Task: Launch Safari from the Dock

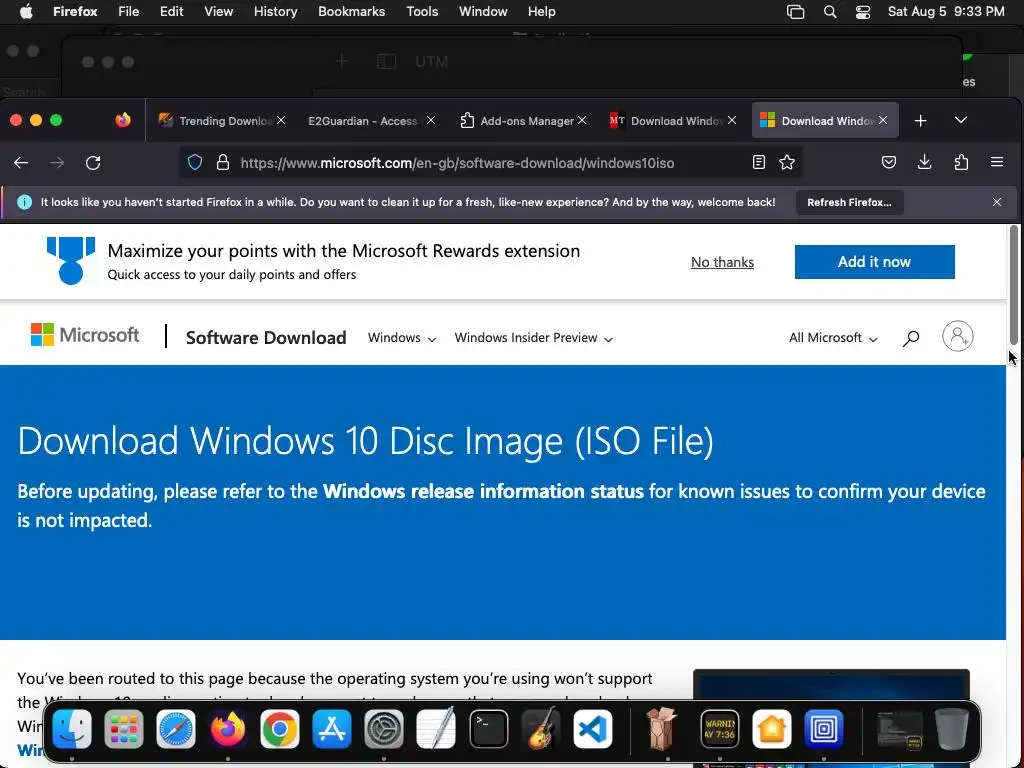Action: pyautogui.click(x=176, y=729)
